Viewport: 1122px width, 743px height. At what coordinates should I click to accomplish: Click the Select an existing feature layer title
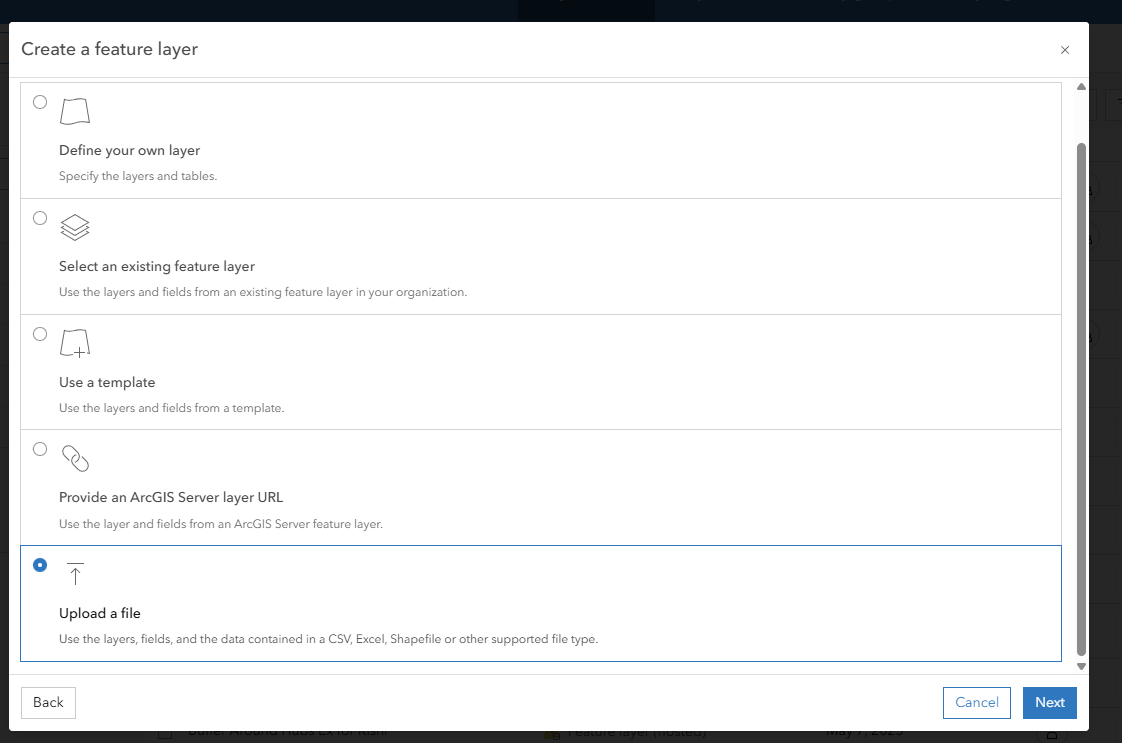157,267
